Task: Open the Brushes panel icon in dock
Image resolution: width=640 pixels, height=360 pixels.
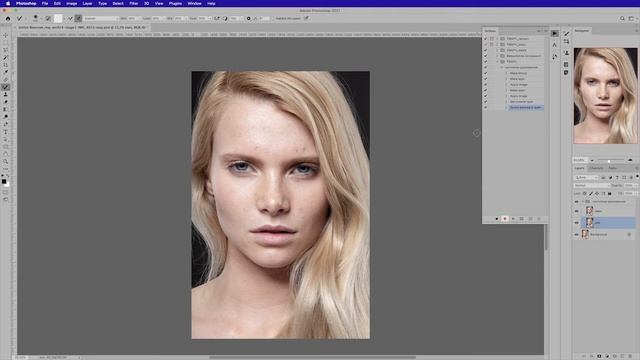Action: (566, 33)
